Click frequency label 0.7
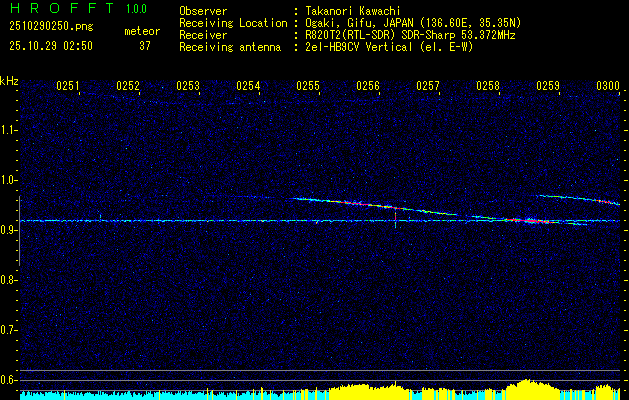The width and height of the screenshot is (629, 400). (8, 330)
